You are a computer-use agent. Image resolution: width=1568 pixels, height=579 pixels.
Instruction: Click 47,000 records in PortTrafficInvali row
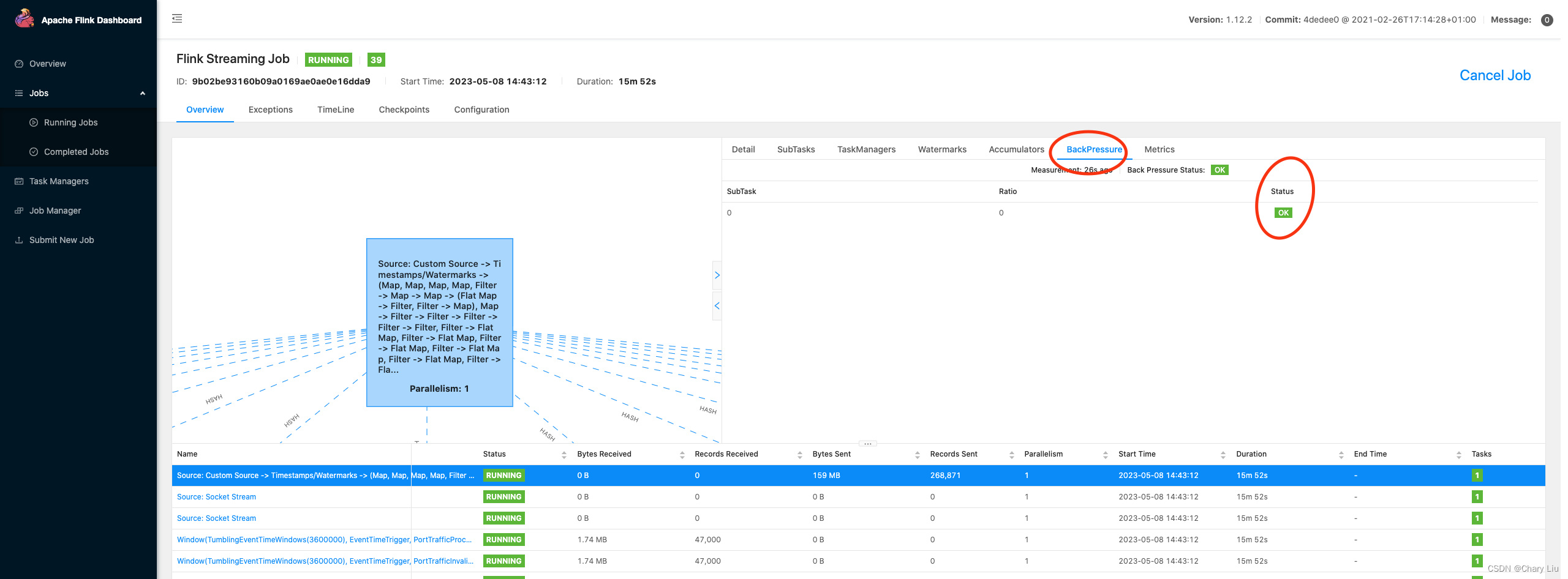click(707, 561)
